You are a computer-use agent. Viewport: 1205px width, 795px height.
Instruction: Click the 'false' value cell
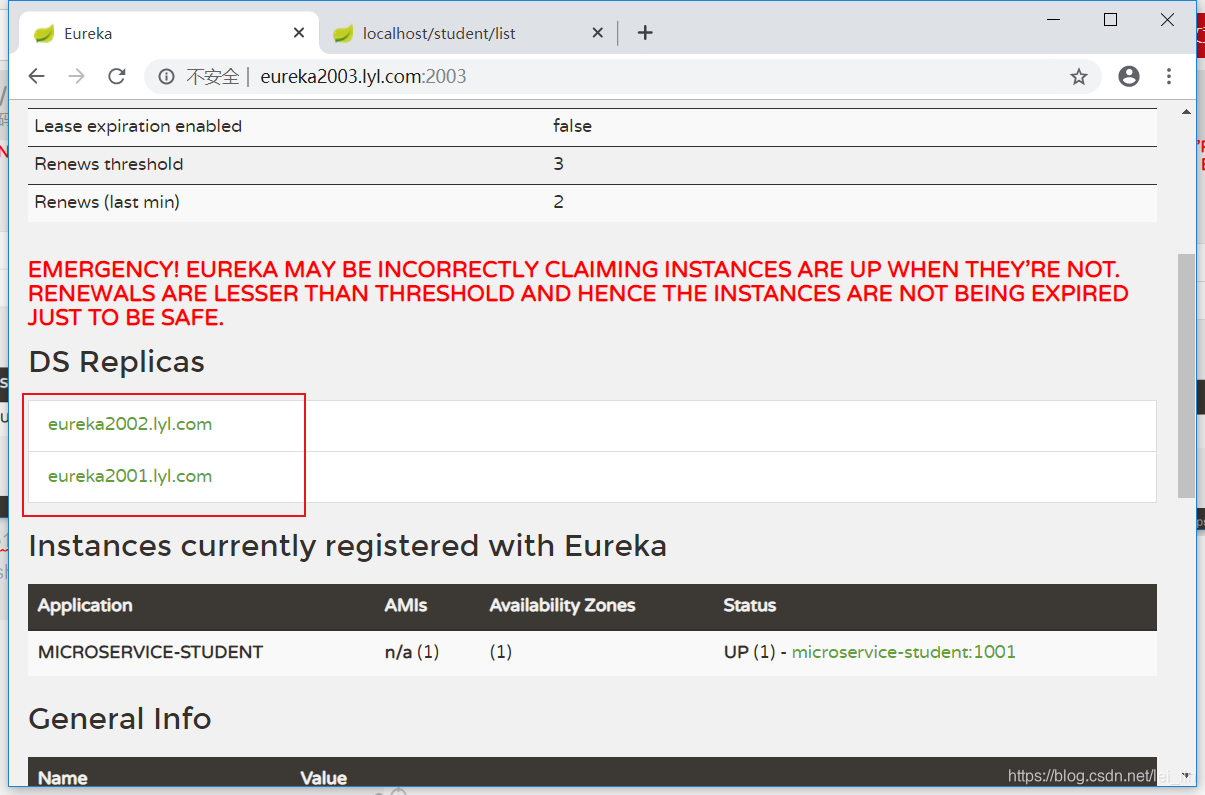click(x=572, y=126)
